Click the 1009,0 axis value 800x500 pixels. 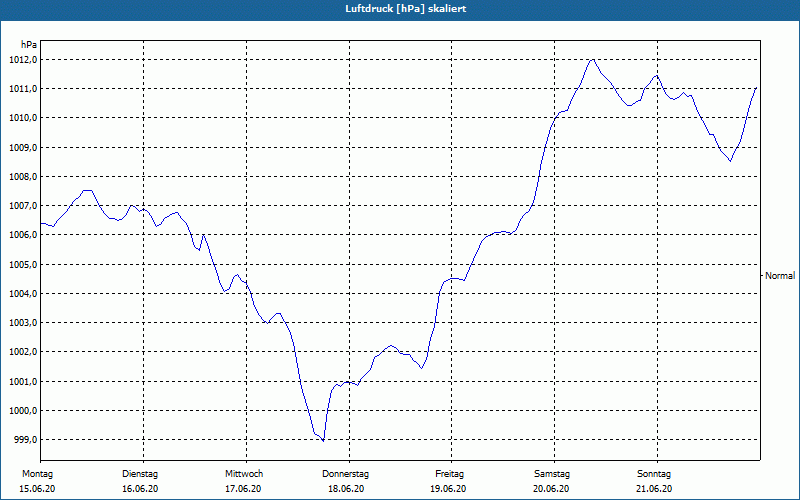[23, 147]
